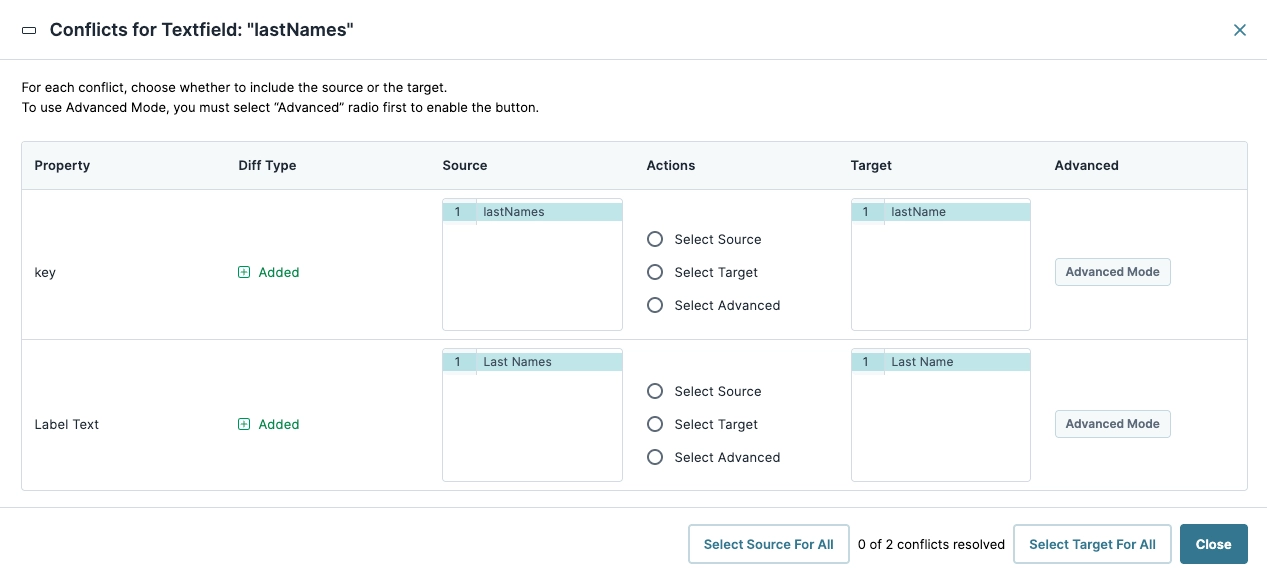This screenshot has height=576, width=1267.
Task: Click the green Added label in the key row
Action: (278, 272)
